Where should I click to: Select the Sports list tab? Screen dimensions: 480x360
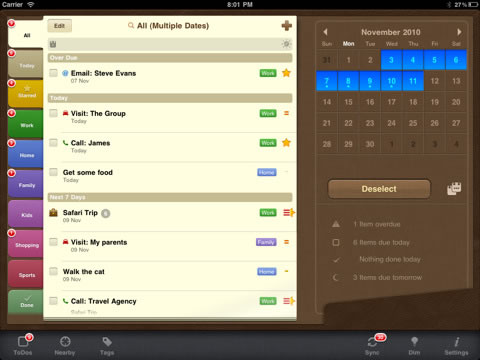tap(26, 274)
